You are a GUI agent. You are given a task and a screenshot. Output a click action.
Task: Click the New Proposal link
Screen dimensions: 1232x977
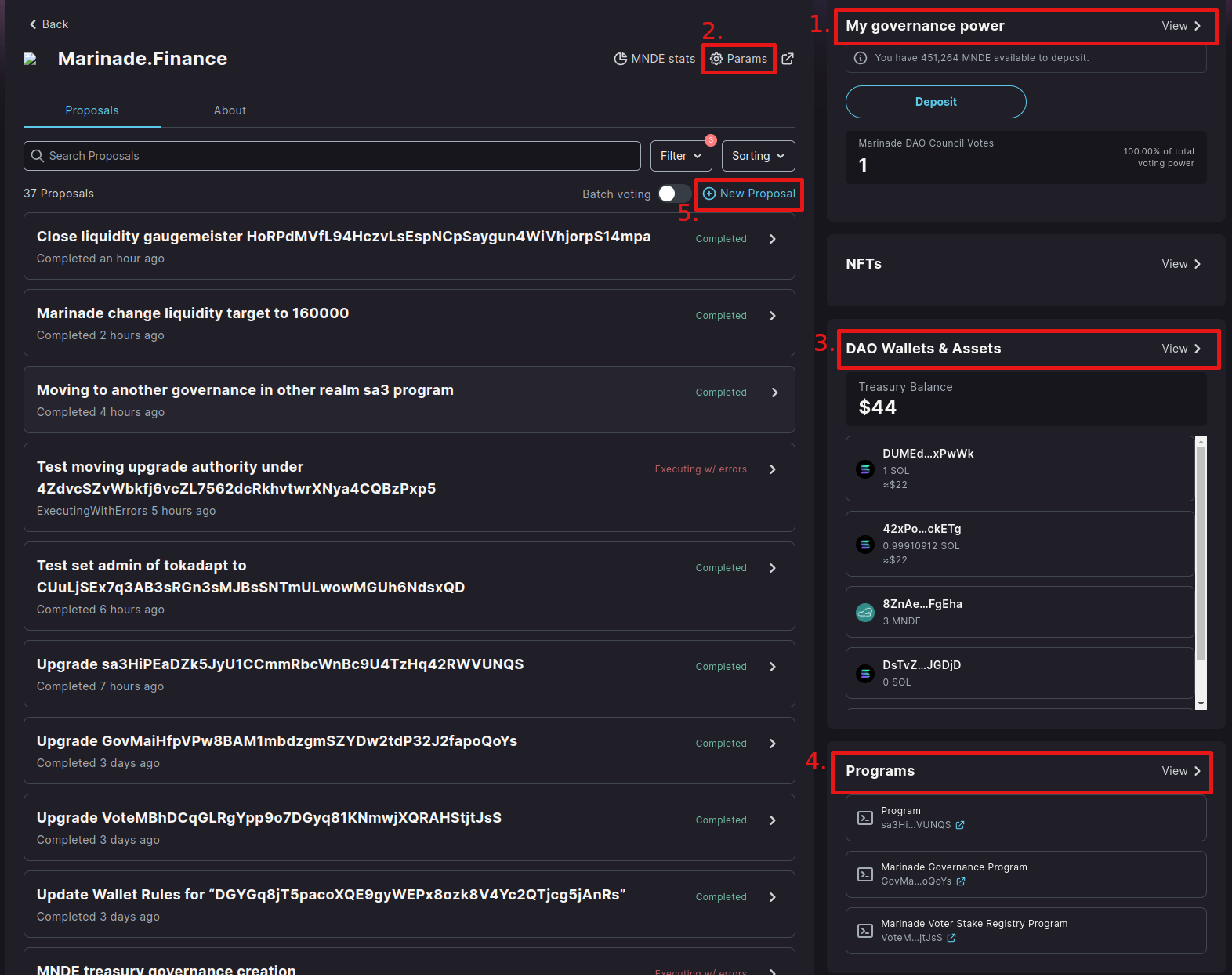[748, 194]
